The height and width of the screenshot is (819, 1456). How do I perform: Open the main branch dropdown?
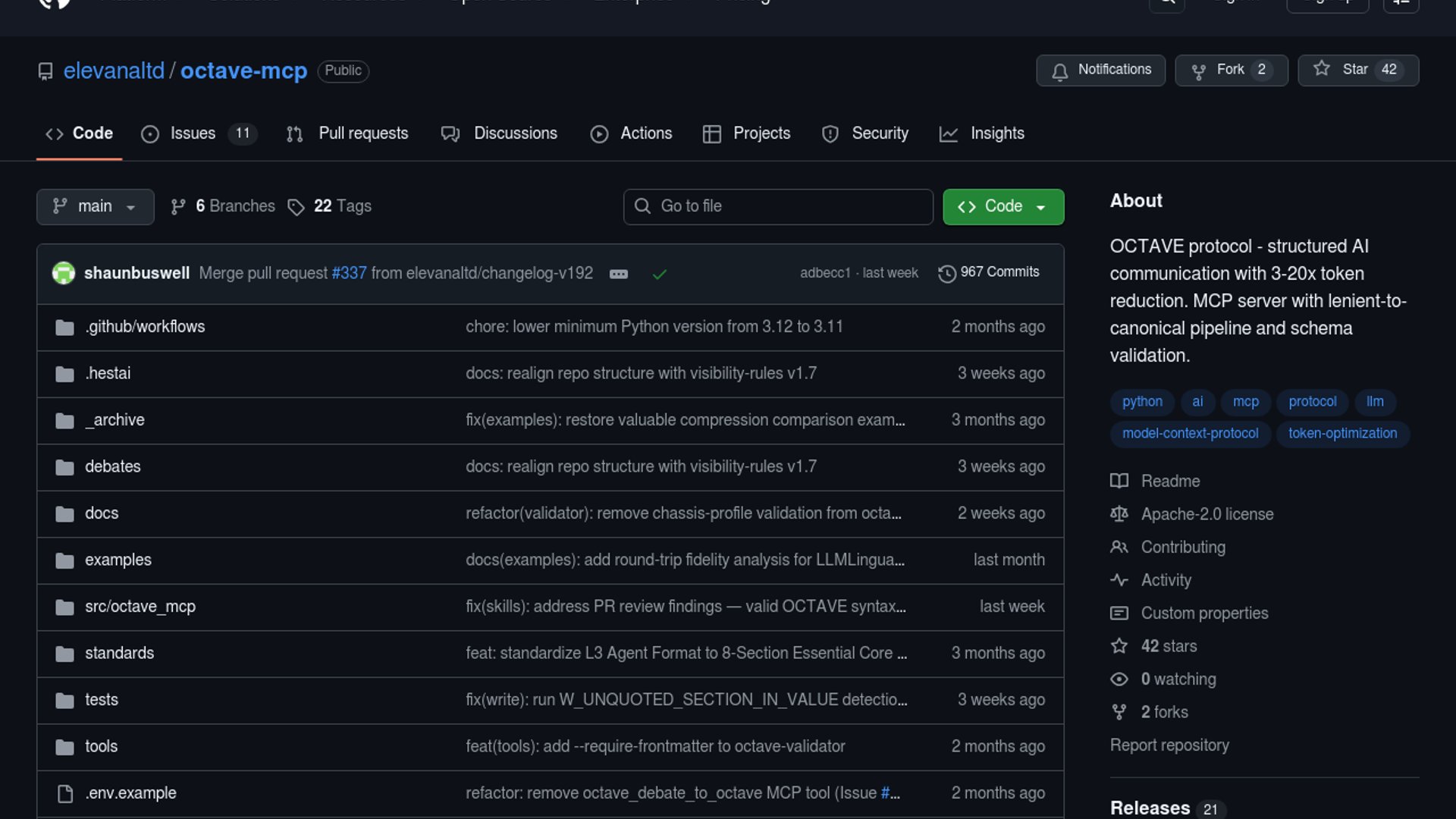click(x=95, y=206)
